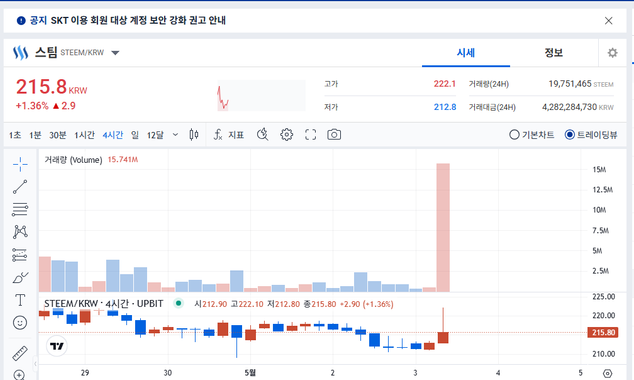634x380 pixels.
Task: Click the 215.8 KRW current price
Action: click(51, 87)
